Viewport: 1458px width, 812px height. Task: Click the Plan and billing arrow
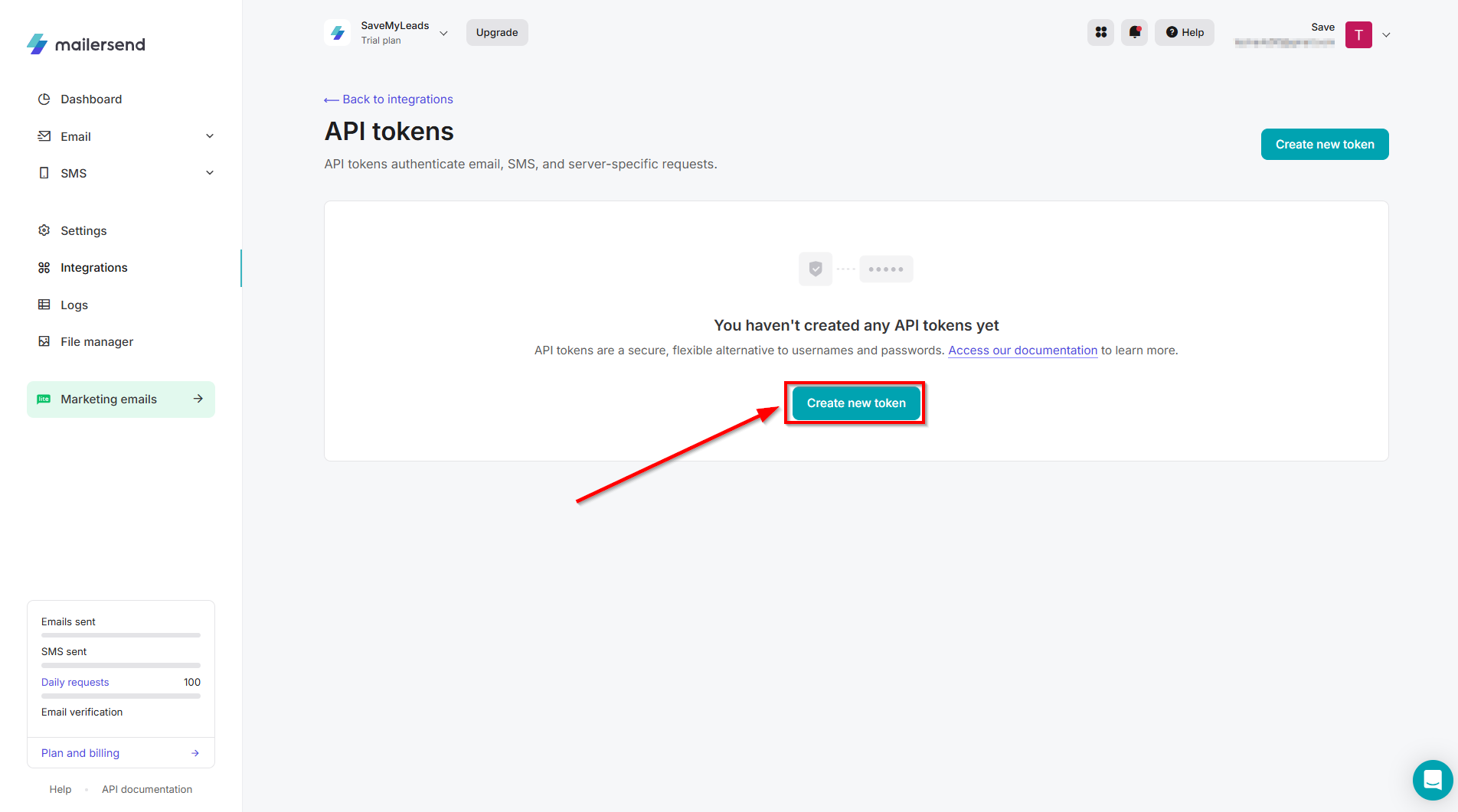tap(195, 753)
